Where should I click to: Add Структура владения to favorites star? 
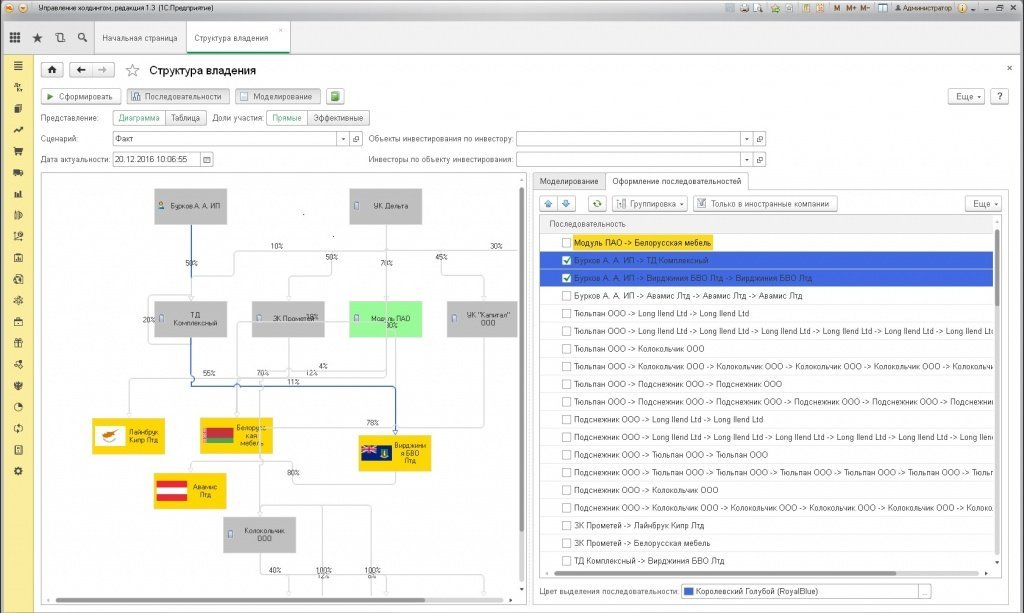[133, 71]
